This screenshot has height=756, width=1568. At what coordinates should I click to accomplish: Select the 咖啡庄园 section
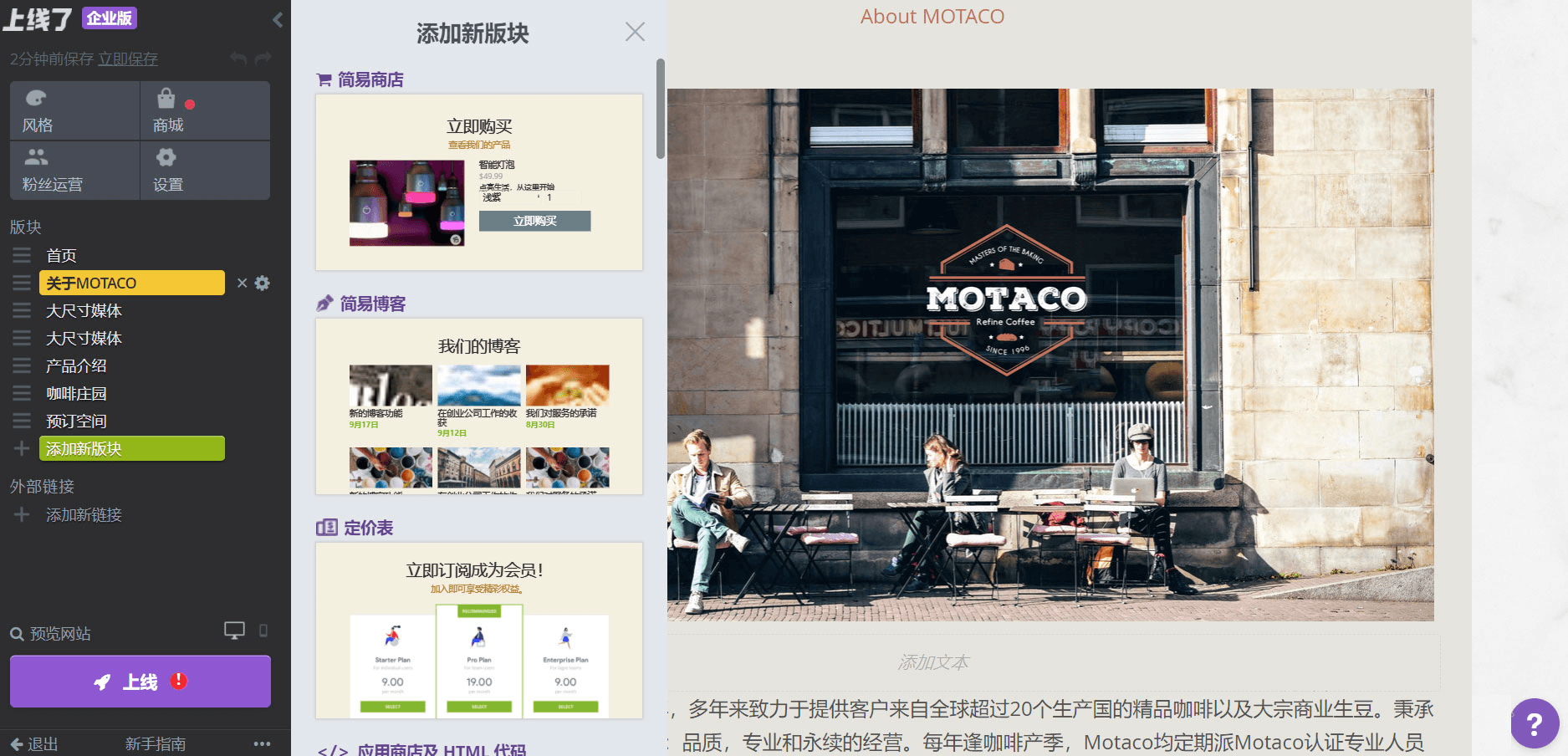pyautogui.click(x=76, y=394)
